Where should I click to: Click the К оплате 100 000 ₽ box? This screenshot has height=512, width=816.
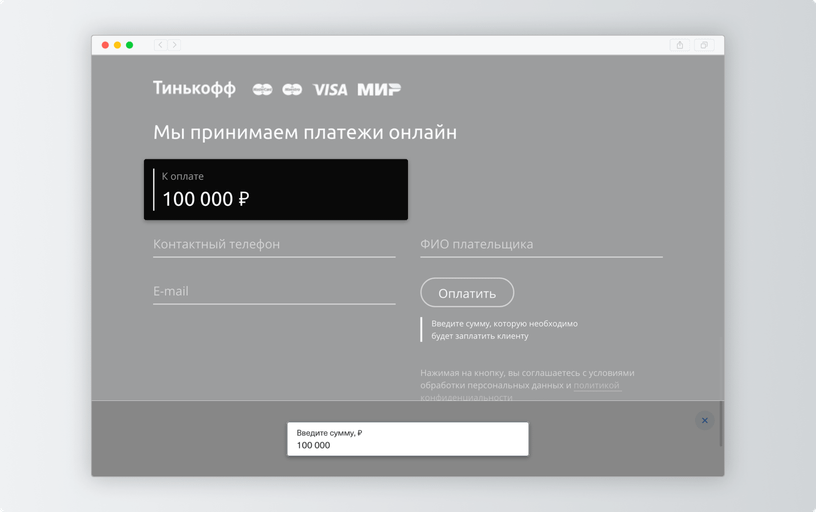coord(276,189)
